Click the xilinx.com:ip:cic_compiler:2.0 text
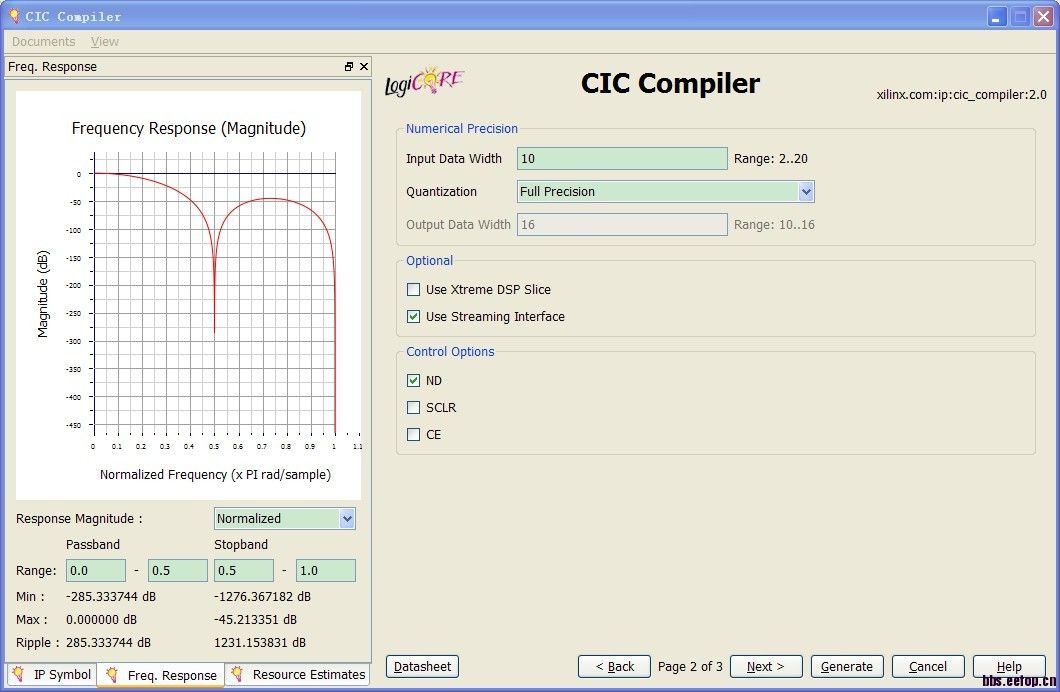Viewport: 1060px width, 692px height. (x=961, y=95)
